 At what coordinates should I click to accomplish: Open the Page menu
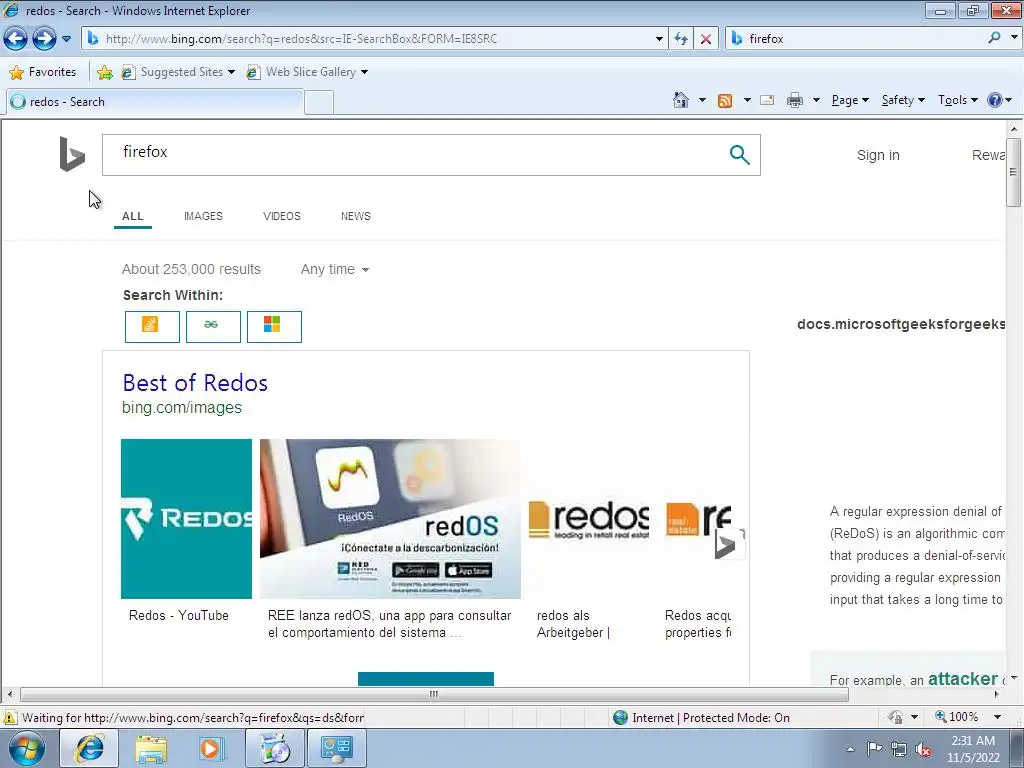click(850, 100)
